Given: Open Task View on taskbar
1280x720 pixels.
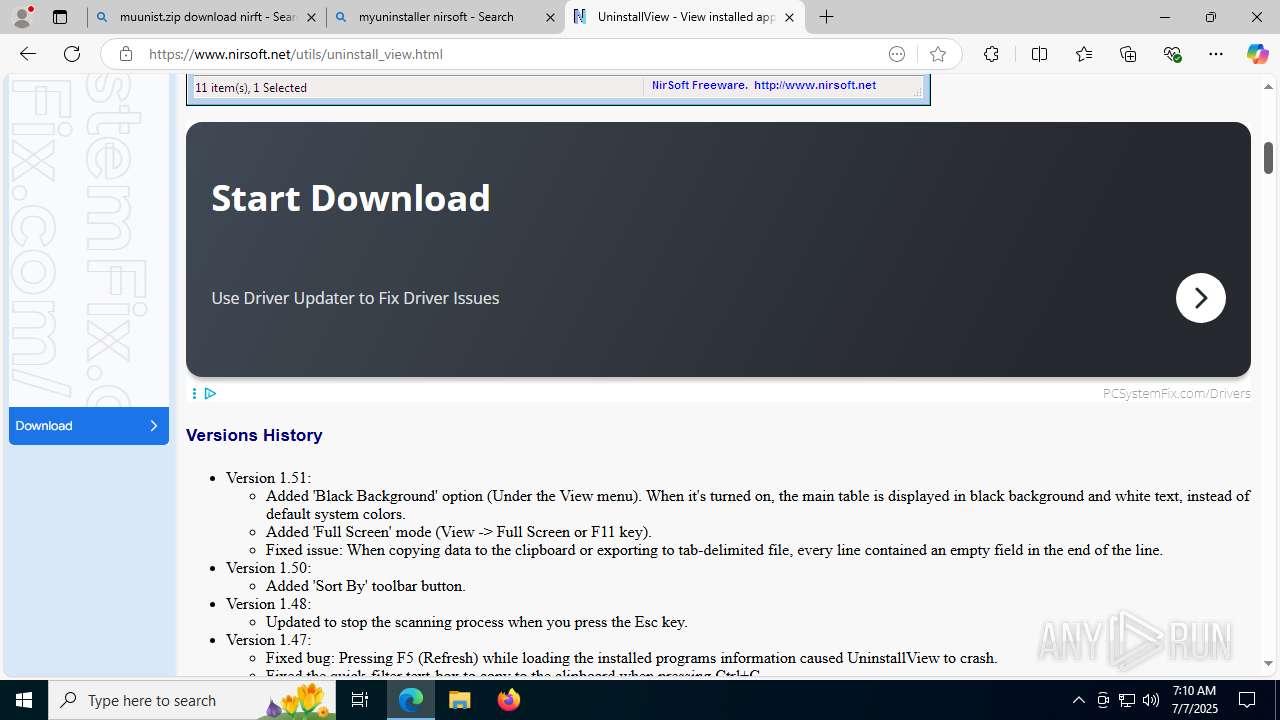Looking at the screenshot, I should [360, 700].
